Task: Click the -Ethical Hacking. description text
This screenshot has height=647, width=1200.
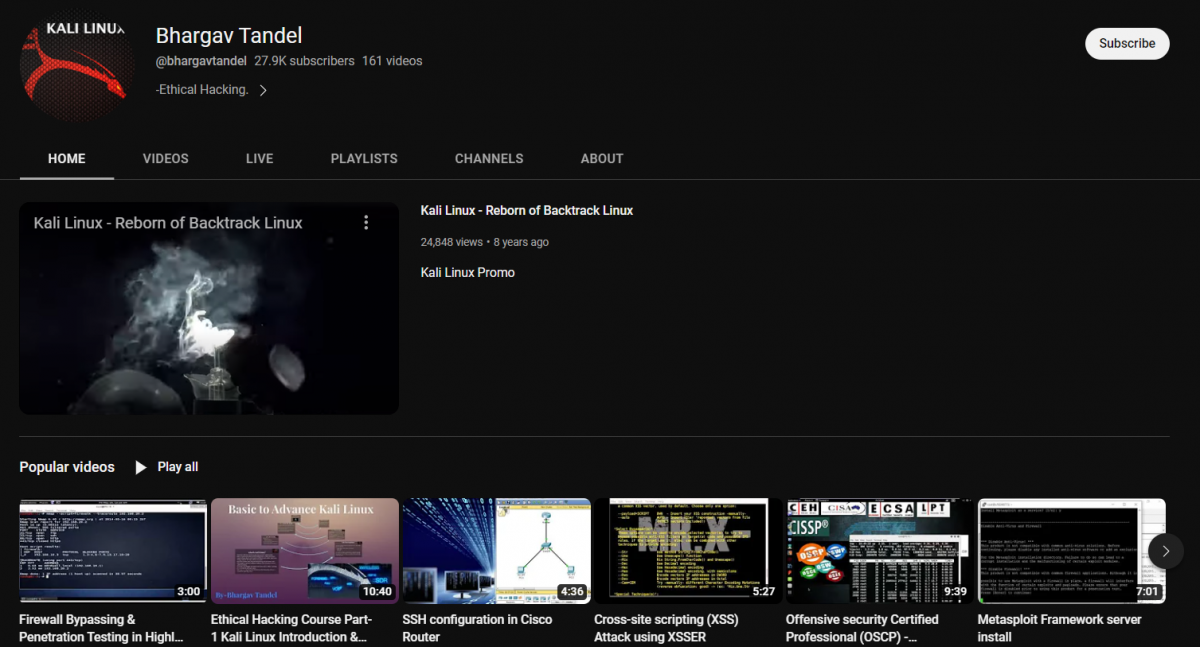Action: (202, 90)
